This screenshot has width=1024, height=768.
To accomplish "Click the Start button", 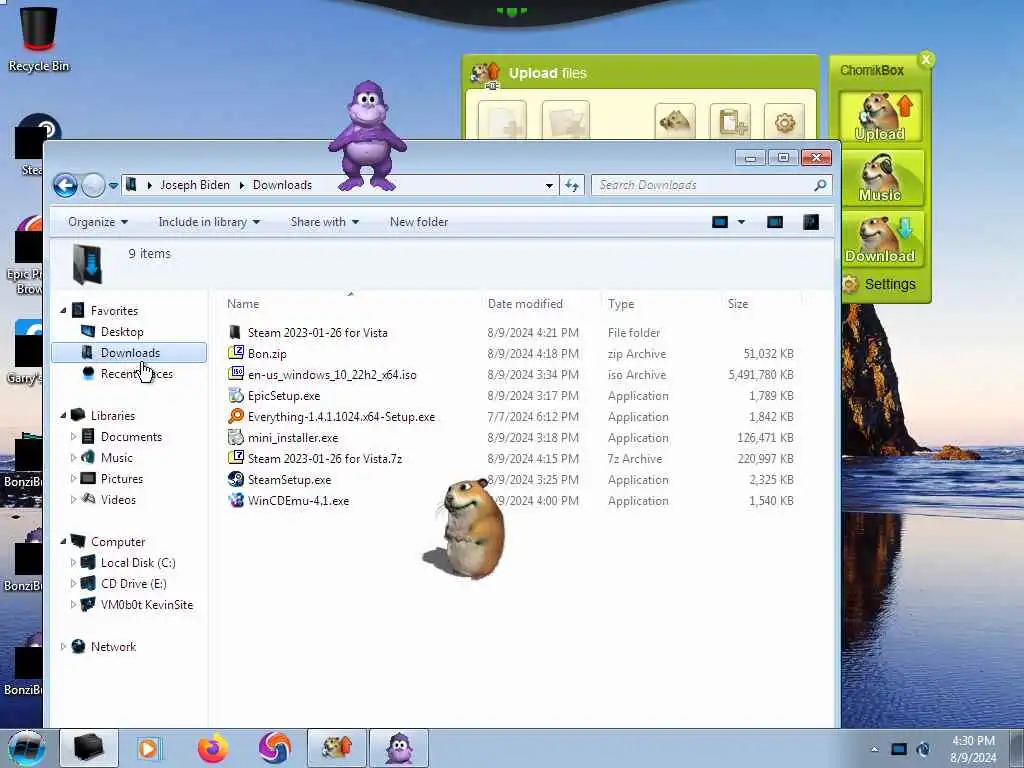I will pyautogui.click(x=26, y=748).
